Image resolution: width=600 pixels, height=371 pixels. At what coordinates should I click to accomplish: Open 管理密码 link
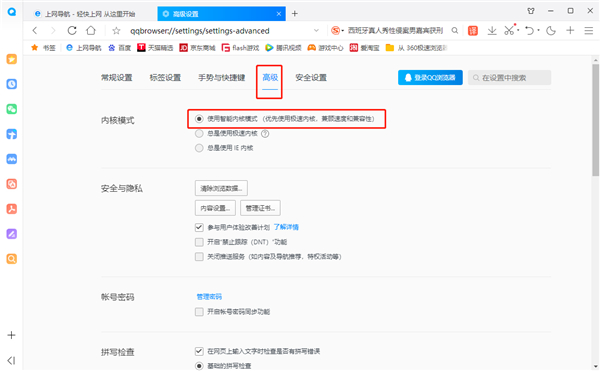209,297
